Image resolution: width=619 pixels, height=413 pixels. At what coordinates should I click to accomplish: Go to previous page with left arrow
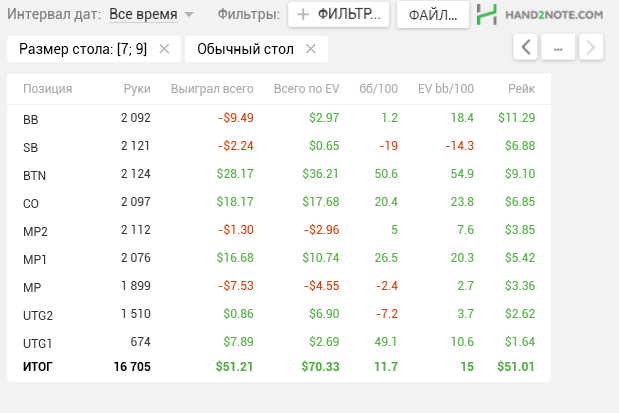tap(527, 47)
